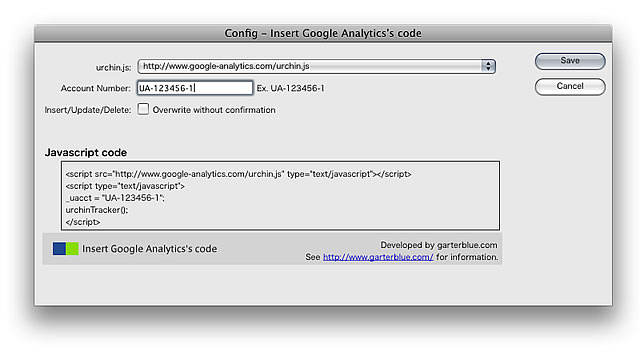Open the http://www.garterblue.com/ link
Viewport: 640px width, 360px height.
point(378,257)
